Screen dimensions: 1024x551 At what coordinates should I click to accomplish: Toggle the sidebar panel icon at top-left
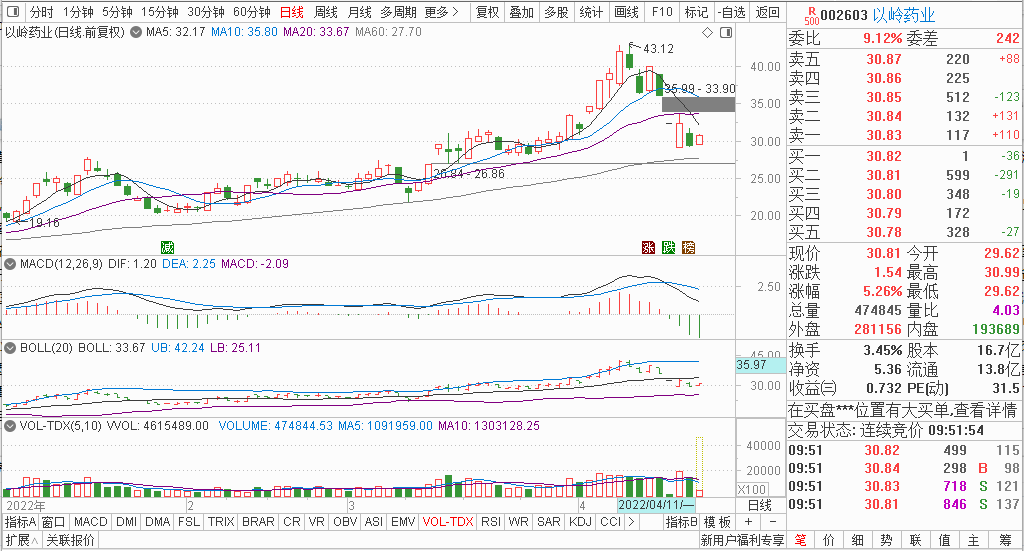tap(12, 12)
